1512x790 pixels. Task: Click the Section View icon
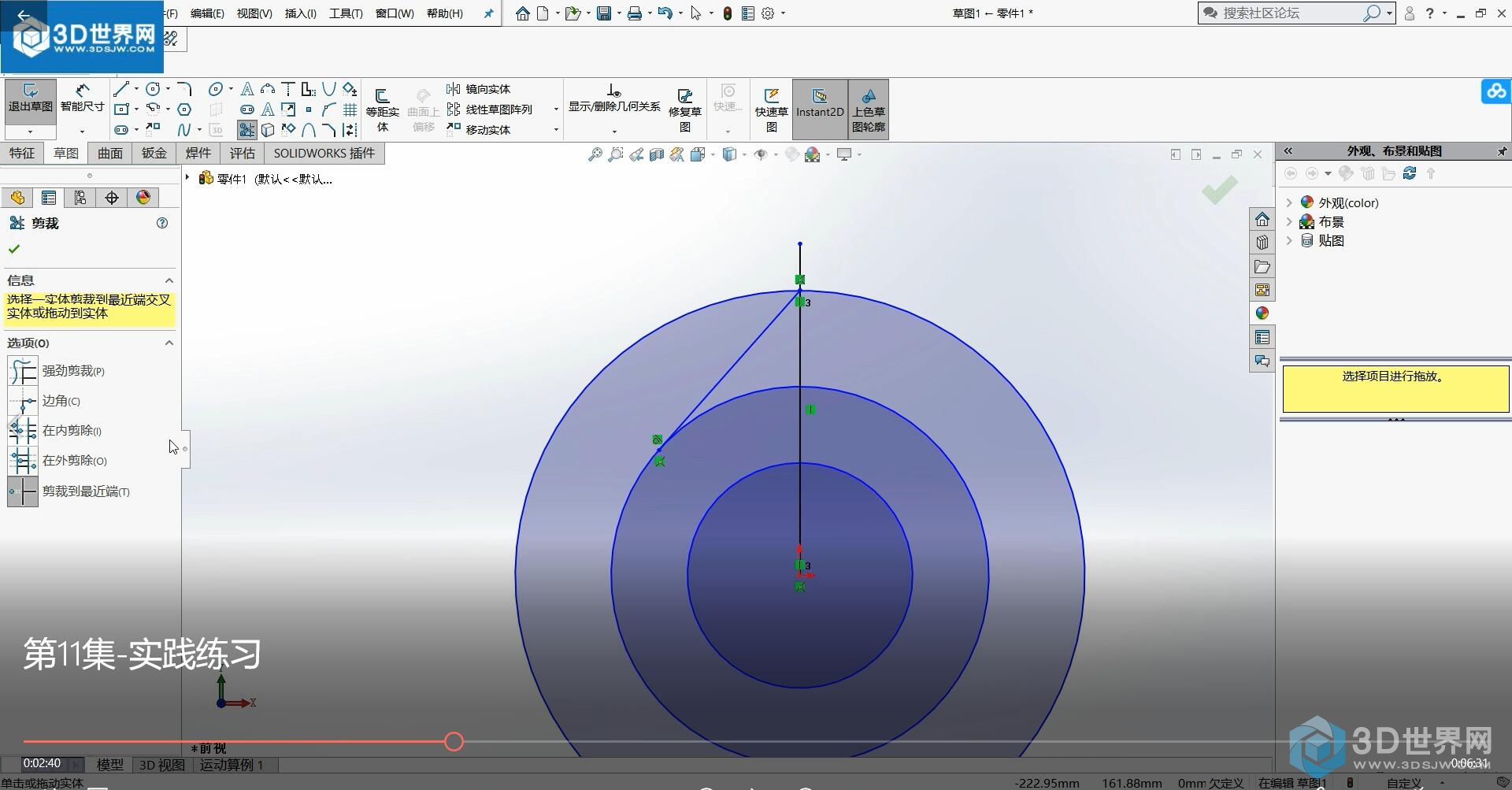[656, 154]
